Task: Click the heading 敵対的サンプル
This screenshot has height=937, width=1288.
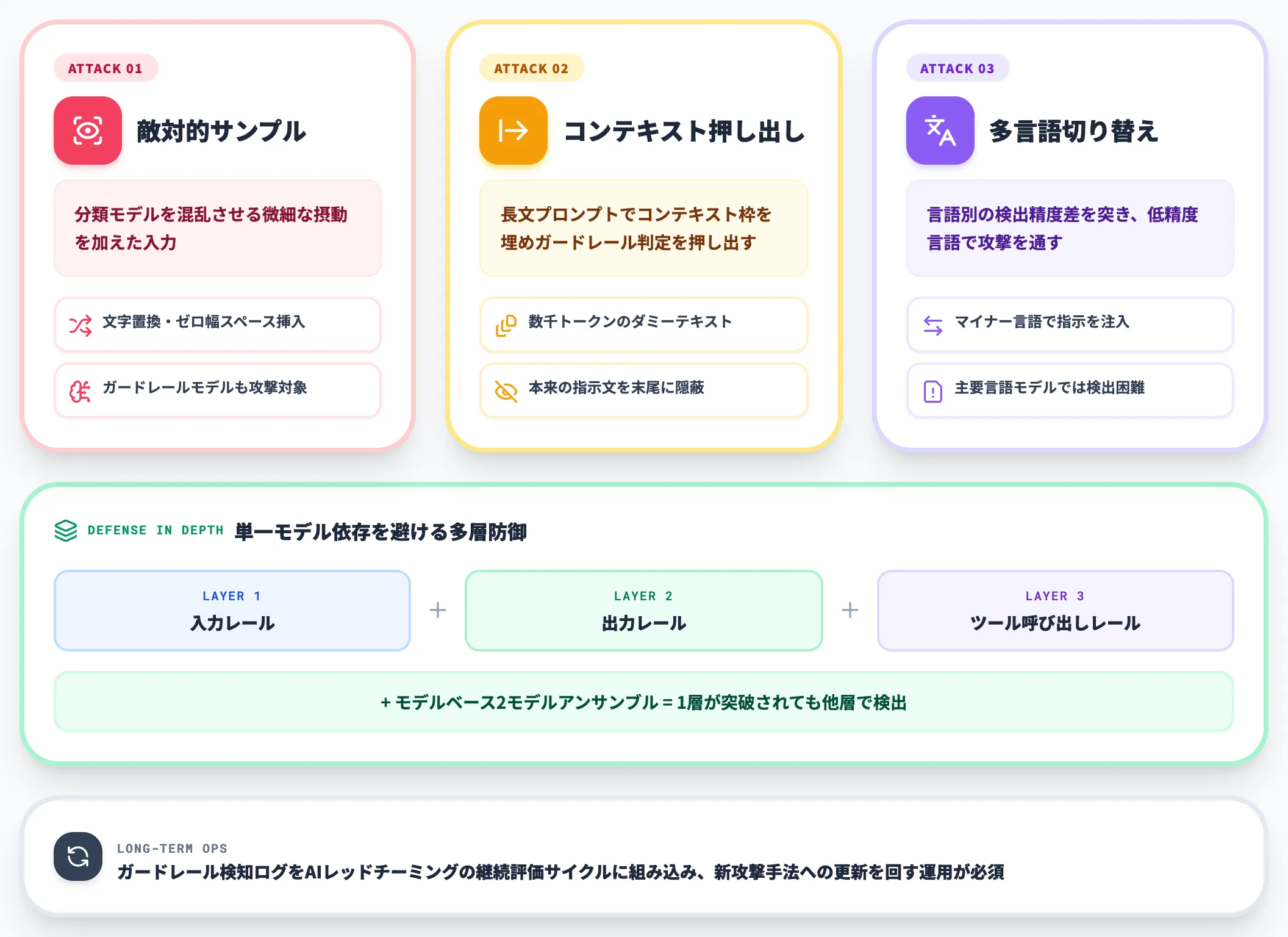Action: (x=221, y=131)
